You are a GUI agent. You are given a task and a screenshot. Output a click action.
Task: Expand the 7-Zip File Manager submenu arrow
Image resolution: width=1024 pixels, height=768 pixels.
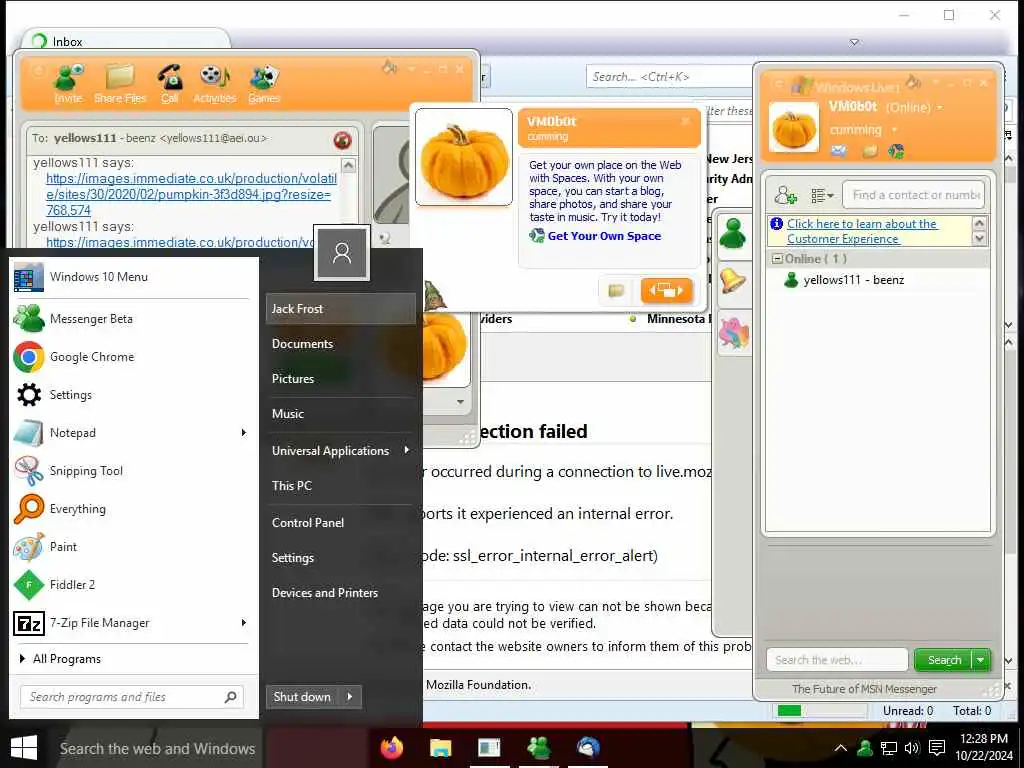click(x=244, y=622)
